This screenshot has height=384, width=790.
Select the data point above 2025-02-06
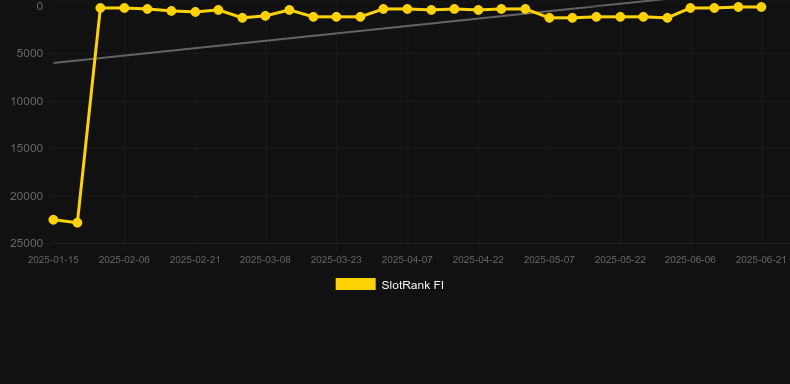[124, 8]
